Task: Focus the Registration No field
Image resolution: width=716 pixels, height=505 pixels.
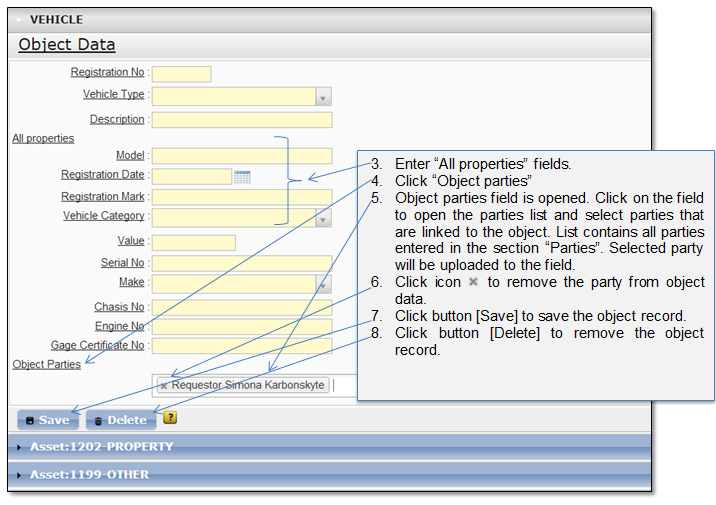Action: tap(182, 74)
